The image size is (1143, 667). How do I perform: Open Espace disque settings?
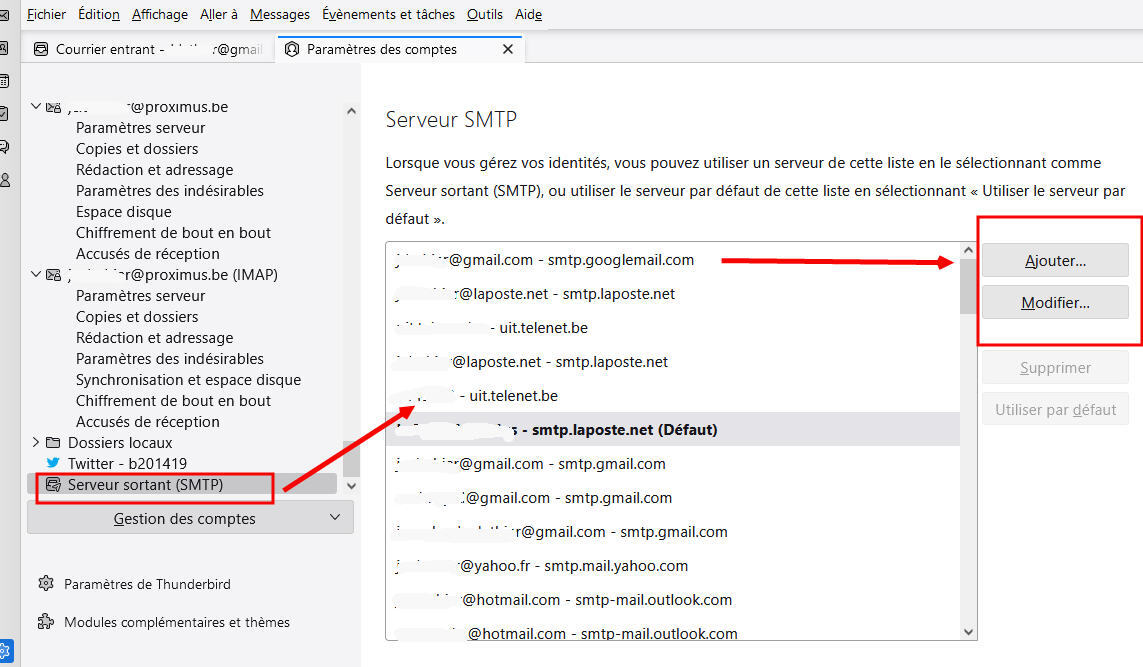point(124,211)
